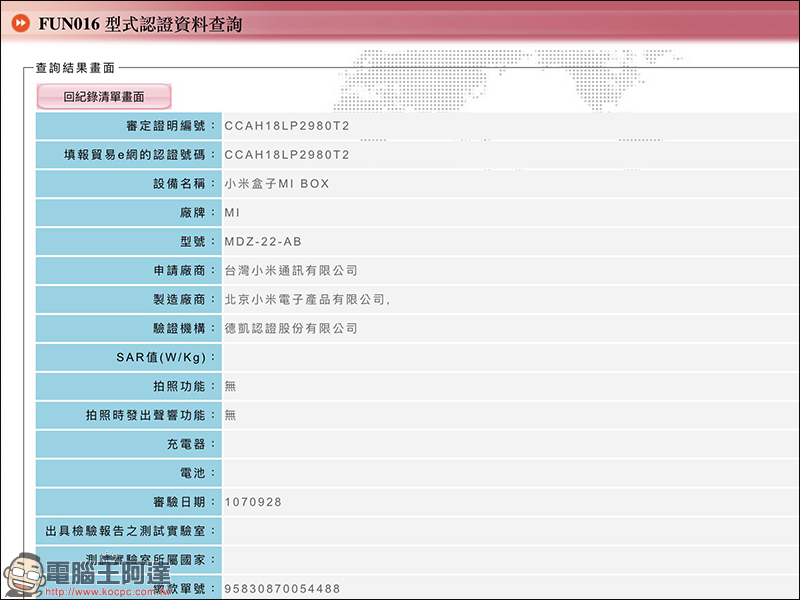Select verification body 德凱認證股份有限公司
Screen dimensions: 800x600
pyautogui.click(x=291, y=329)
